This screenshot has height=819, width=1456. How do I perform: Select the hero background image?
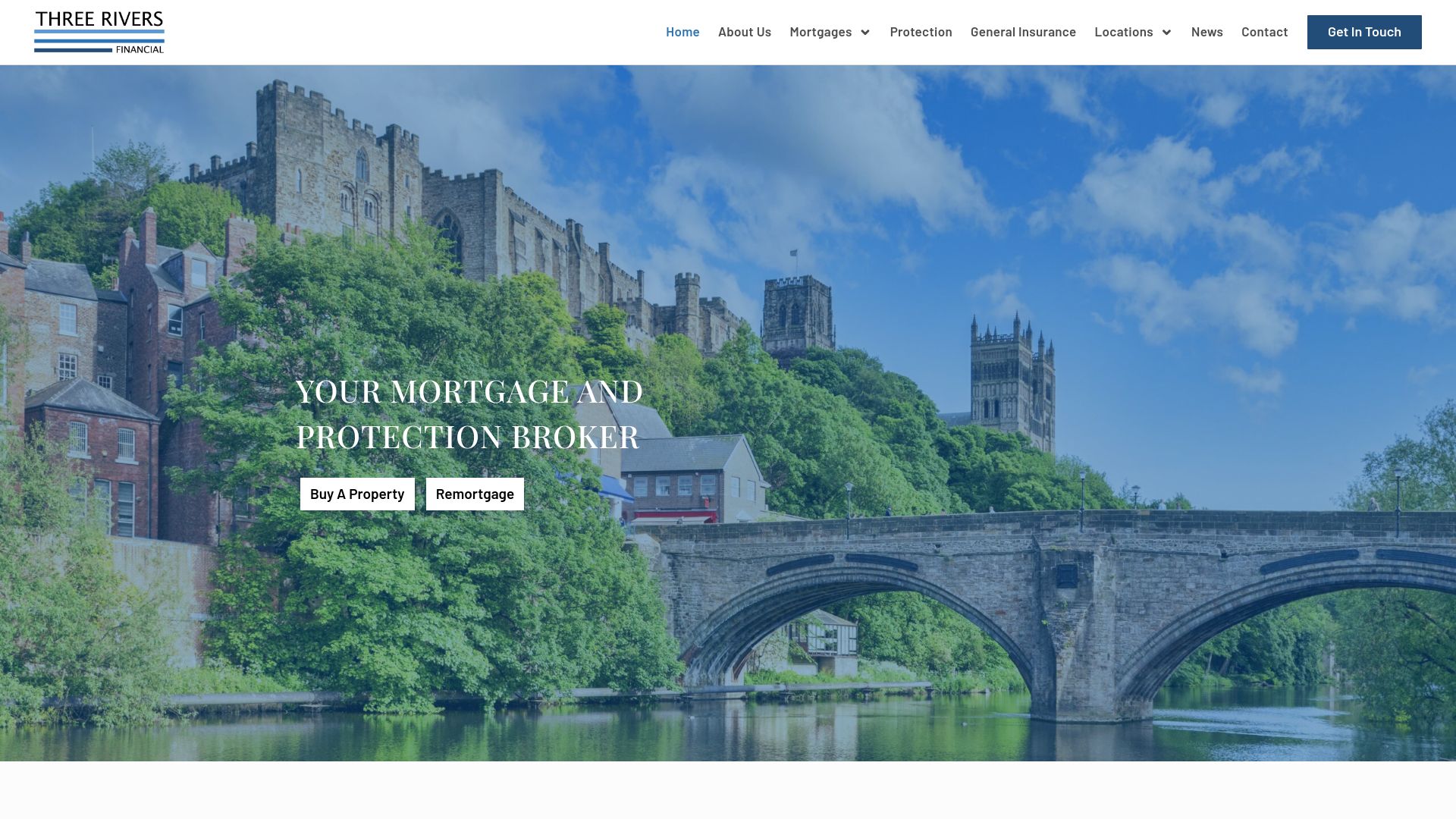[x=728, y=412]
